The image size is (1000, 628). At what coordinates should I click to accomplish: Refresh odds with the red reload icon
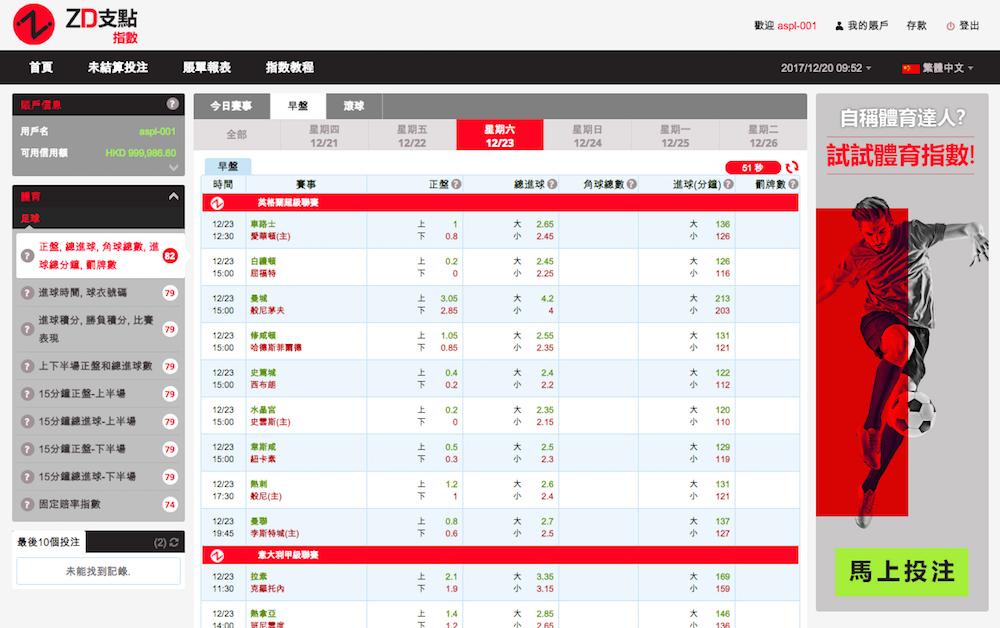[x=792, y=168]
